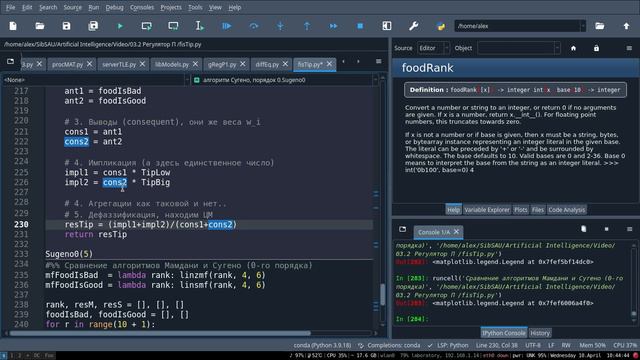Select the IPython Console tab
This screenshot has width=640, height=360.
504,333
